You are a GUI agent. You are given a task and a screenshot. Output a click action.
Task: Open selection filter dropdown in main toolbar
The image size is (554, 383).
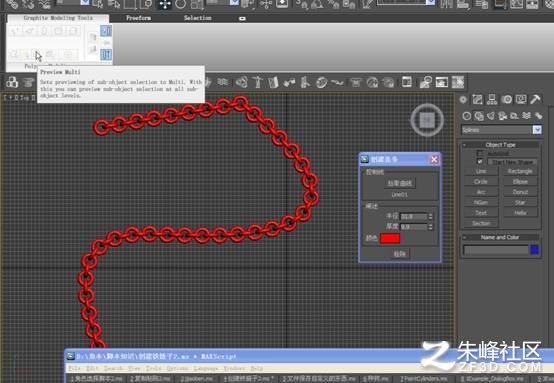(x=85, y=3)
